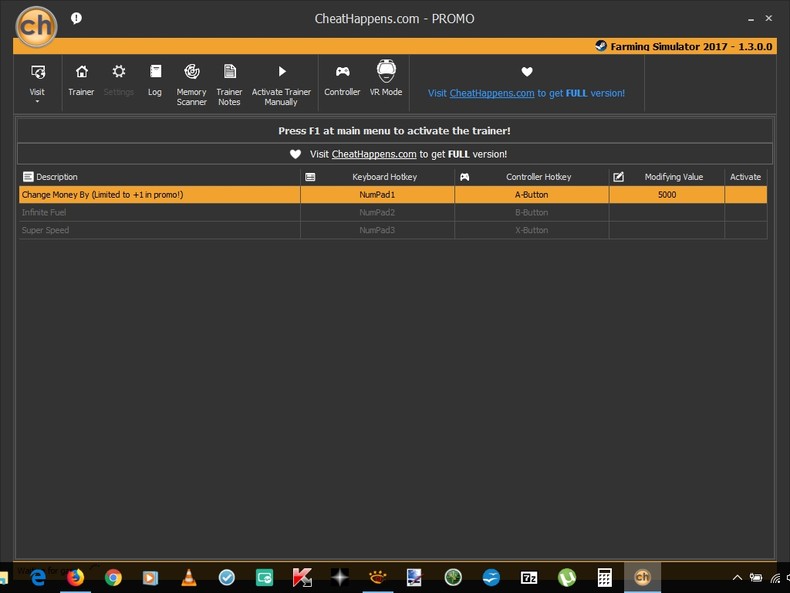Click the NumPad2 hotkey cell
The width and height of the screenshot is (790, 593).
point(377,213)
